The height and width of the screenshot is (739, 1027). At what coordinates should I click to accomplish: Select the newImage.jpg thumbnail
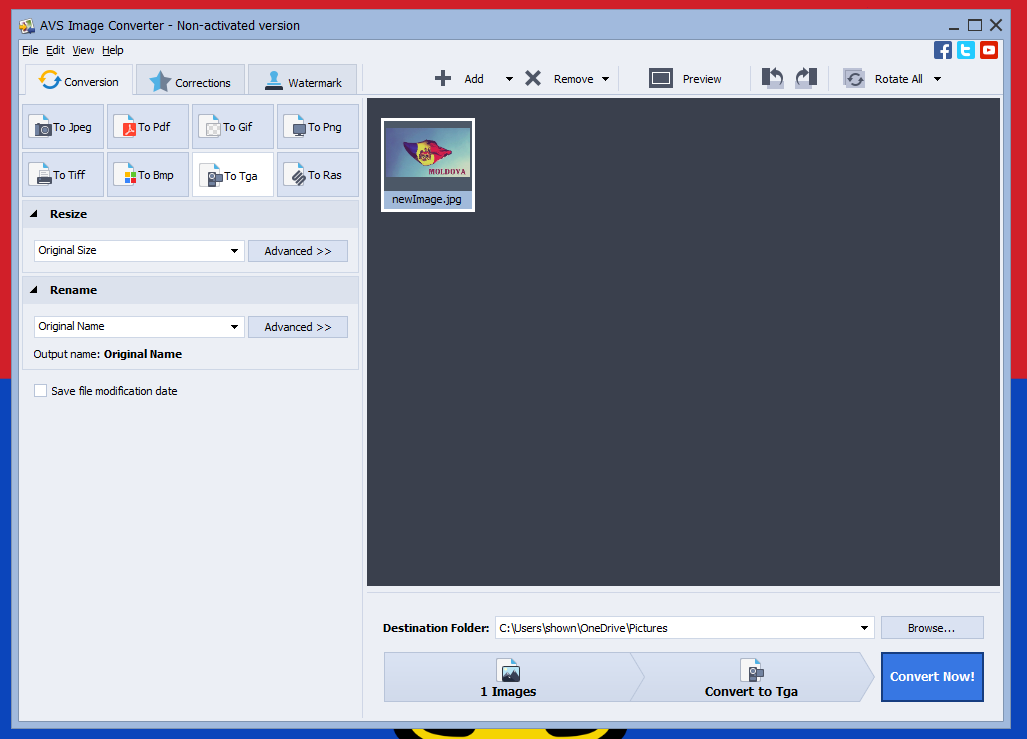[428, 164]
